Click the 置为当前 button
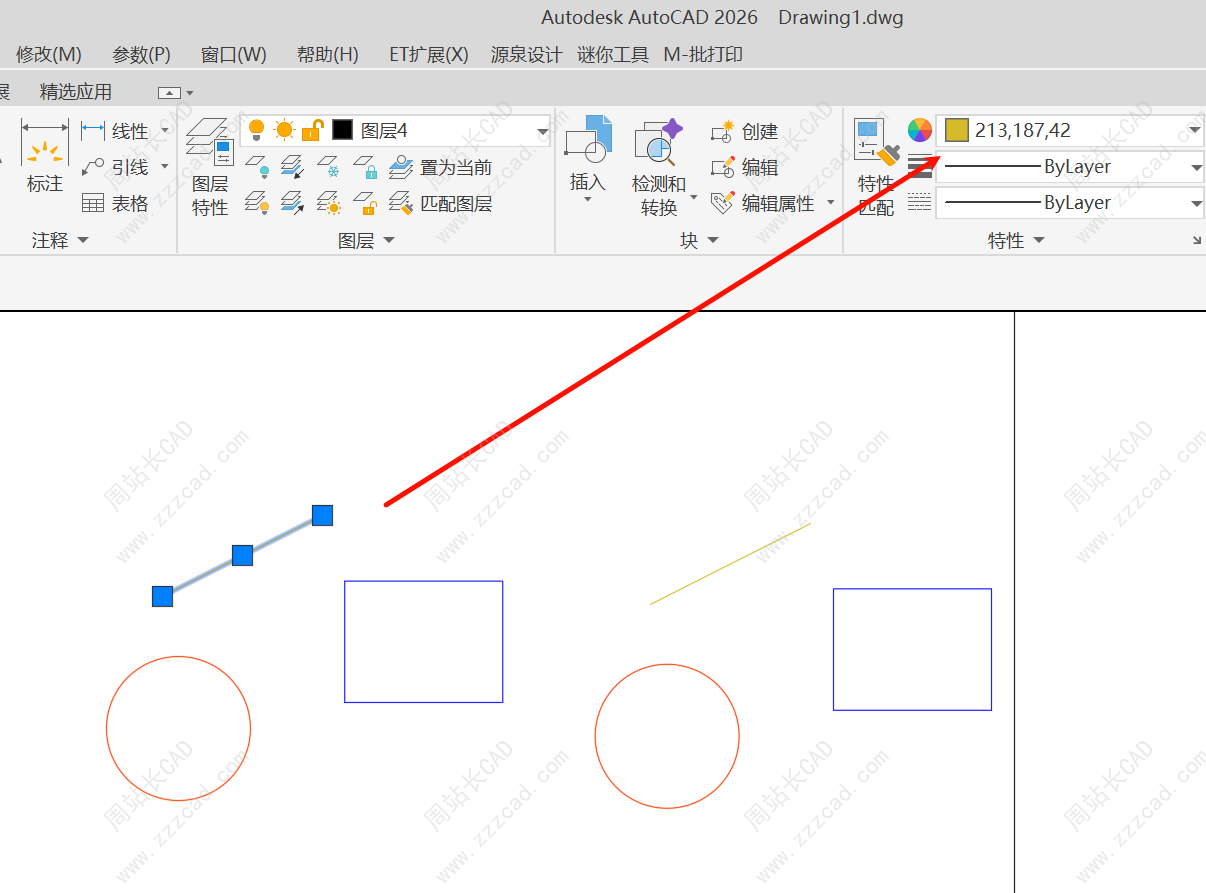 coord(443,167)
